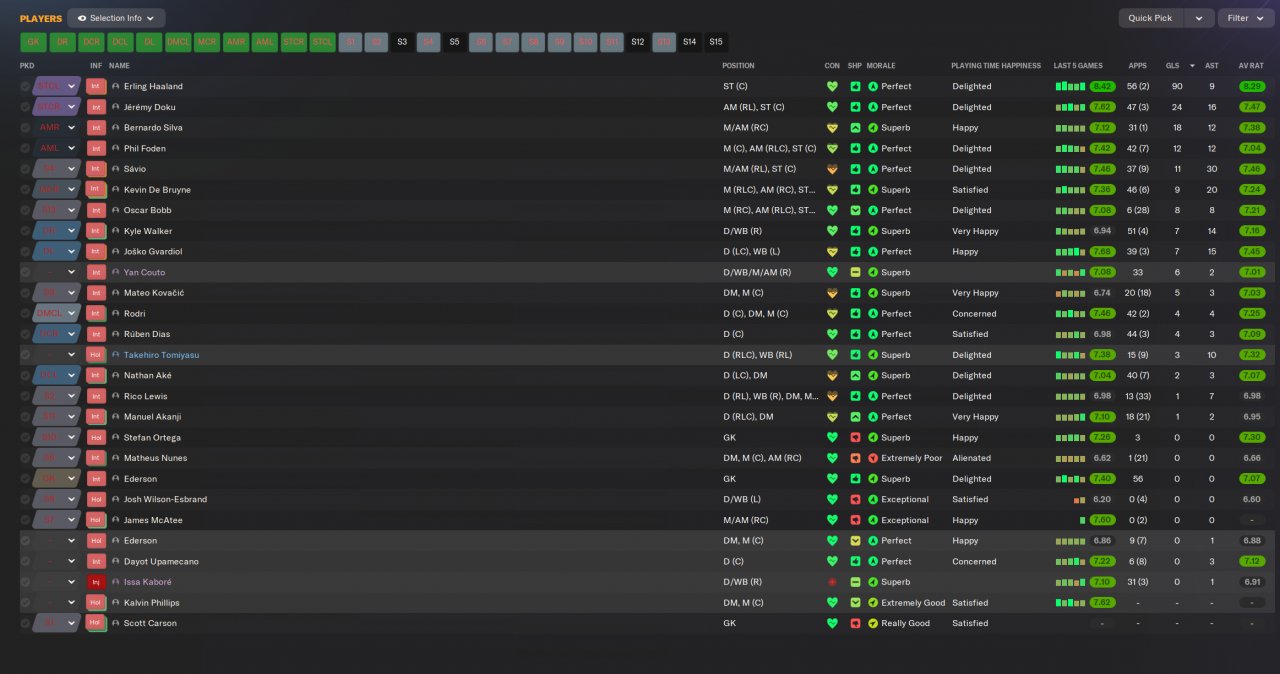Toggle the picked checkbox for Matheus Nunes
The image size is (1280, 674).
coord(25,458)
